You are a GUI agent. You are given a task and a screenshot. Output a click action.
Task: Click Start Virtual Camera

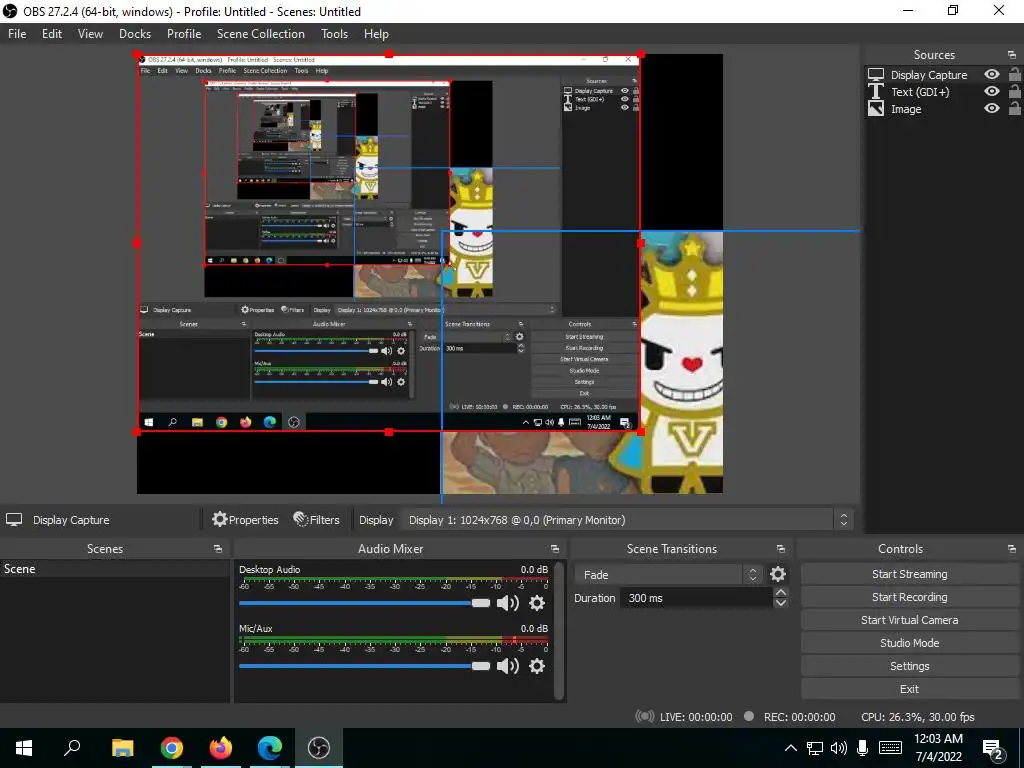click(910, 620)
